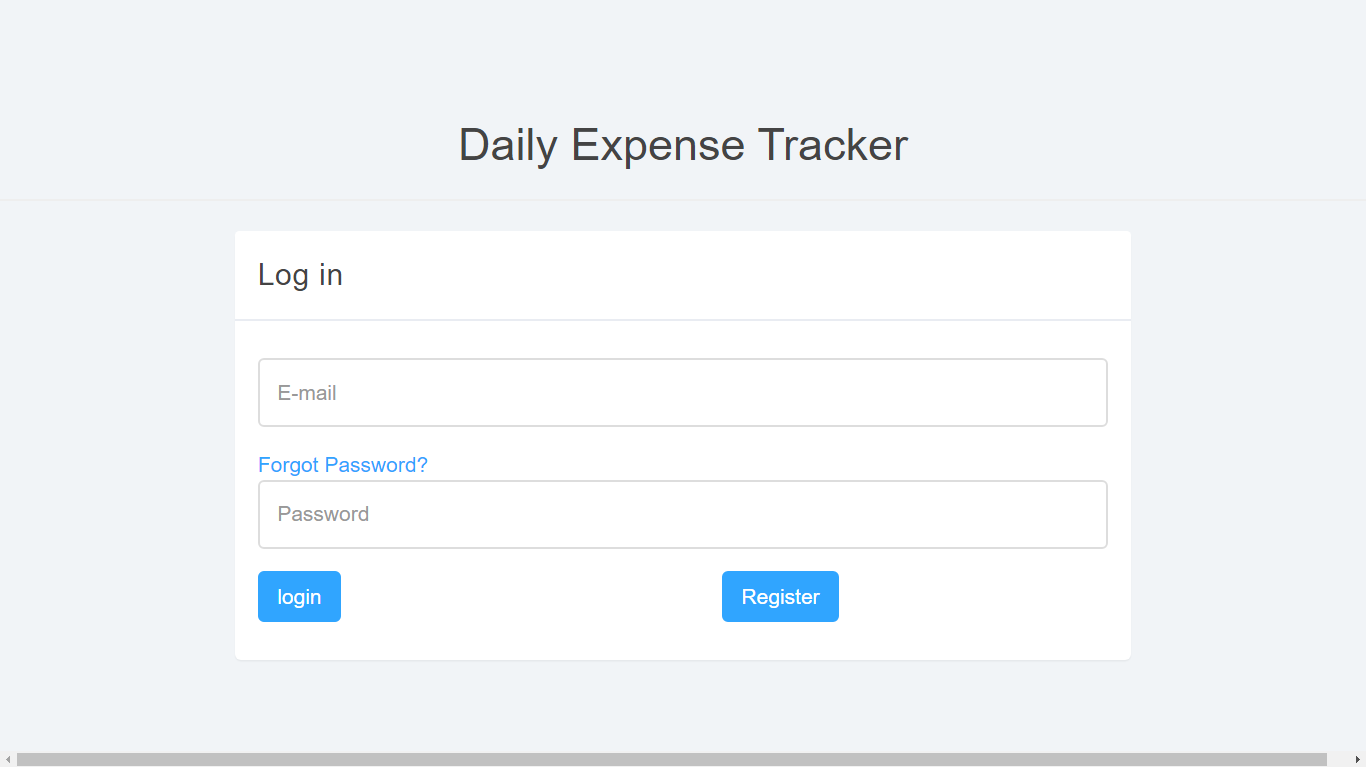This screenshot has height=767, width=1366.
Task: Click the scrollbar left arrow
Action: pyautogui.click(x=7, y=758)
